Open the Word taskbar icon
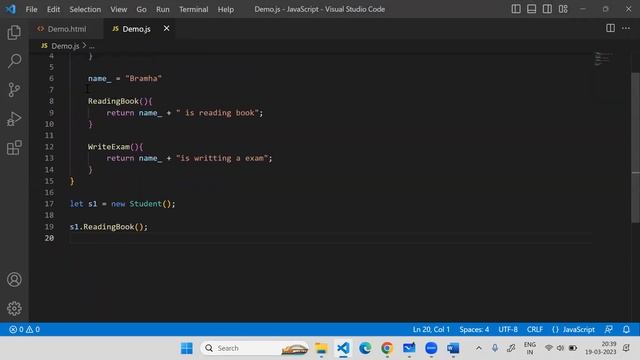This screenshot has height=360, width=640. point(453,348)
